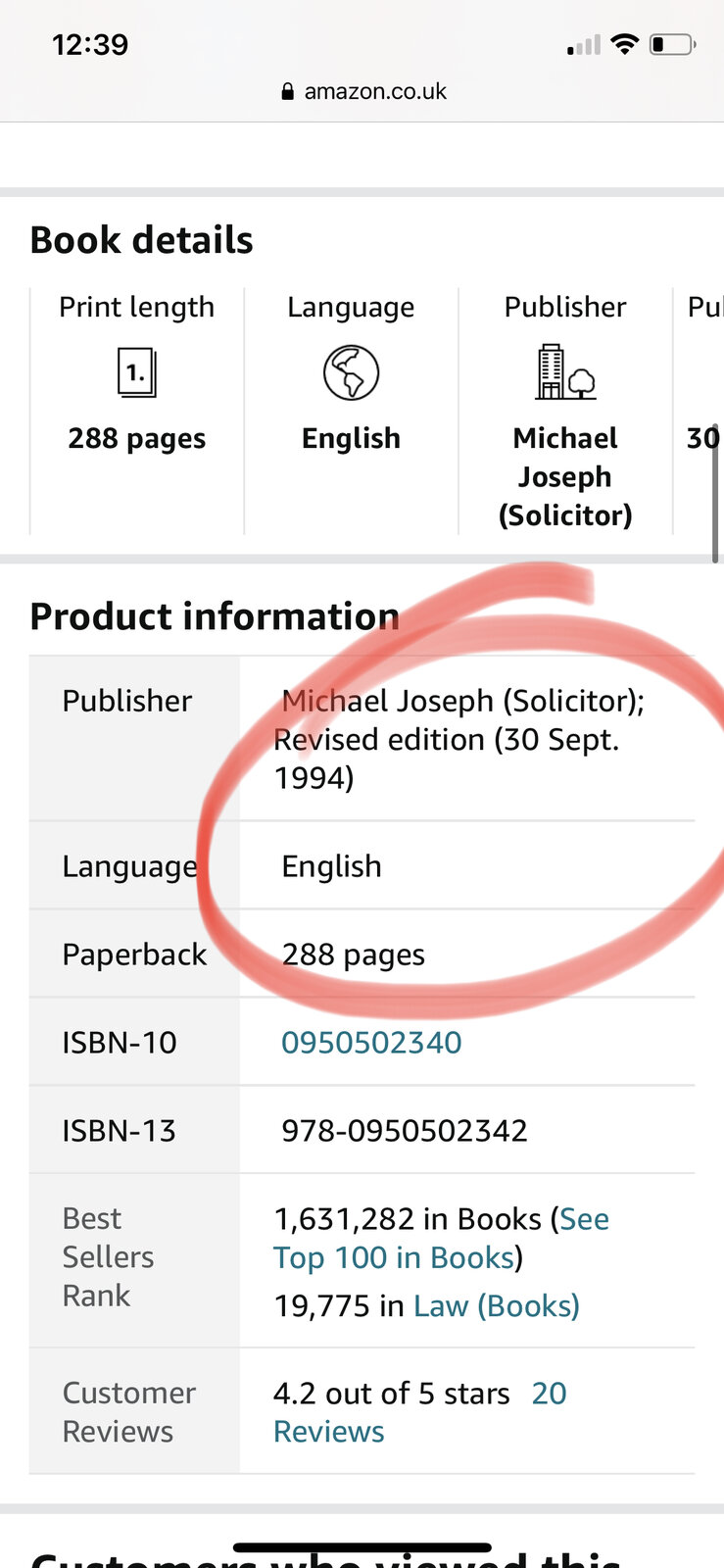Tap the Publisher building icon
The height and width of the screenshot is (1568, 724).
click(565, 371)
